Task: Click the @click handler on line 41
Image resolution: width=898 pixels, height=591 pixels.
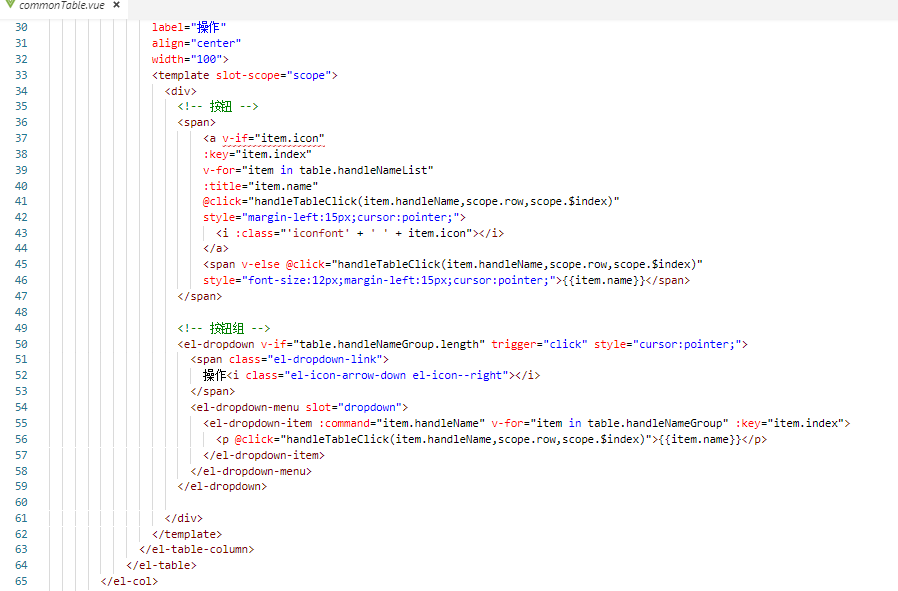Action: tap(411, 202)
